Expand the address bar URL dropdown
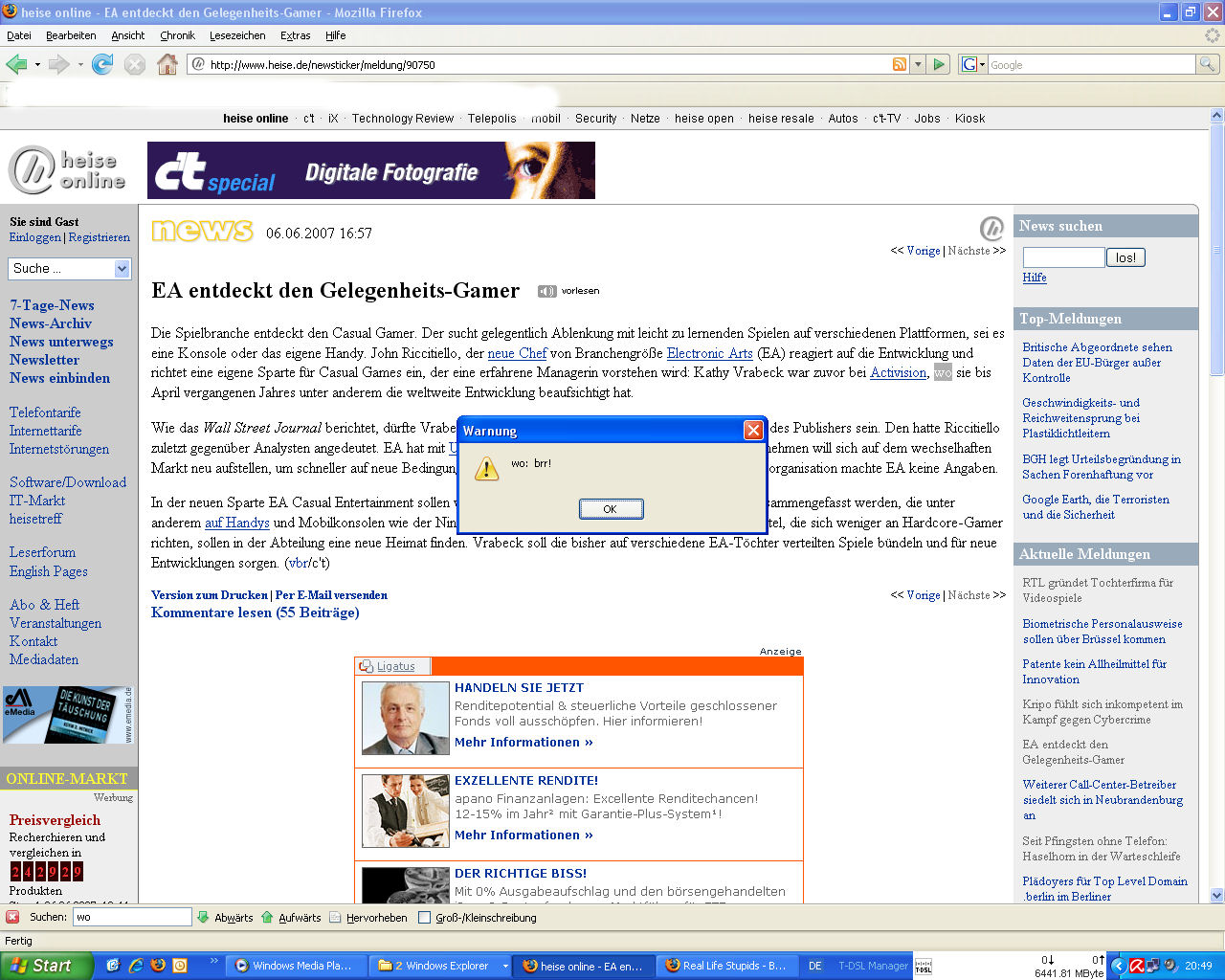 pyautogui.click(x=918, y=64)
